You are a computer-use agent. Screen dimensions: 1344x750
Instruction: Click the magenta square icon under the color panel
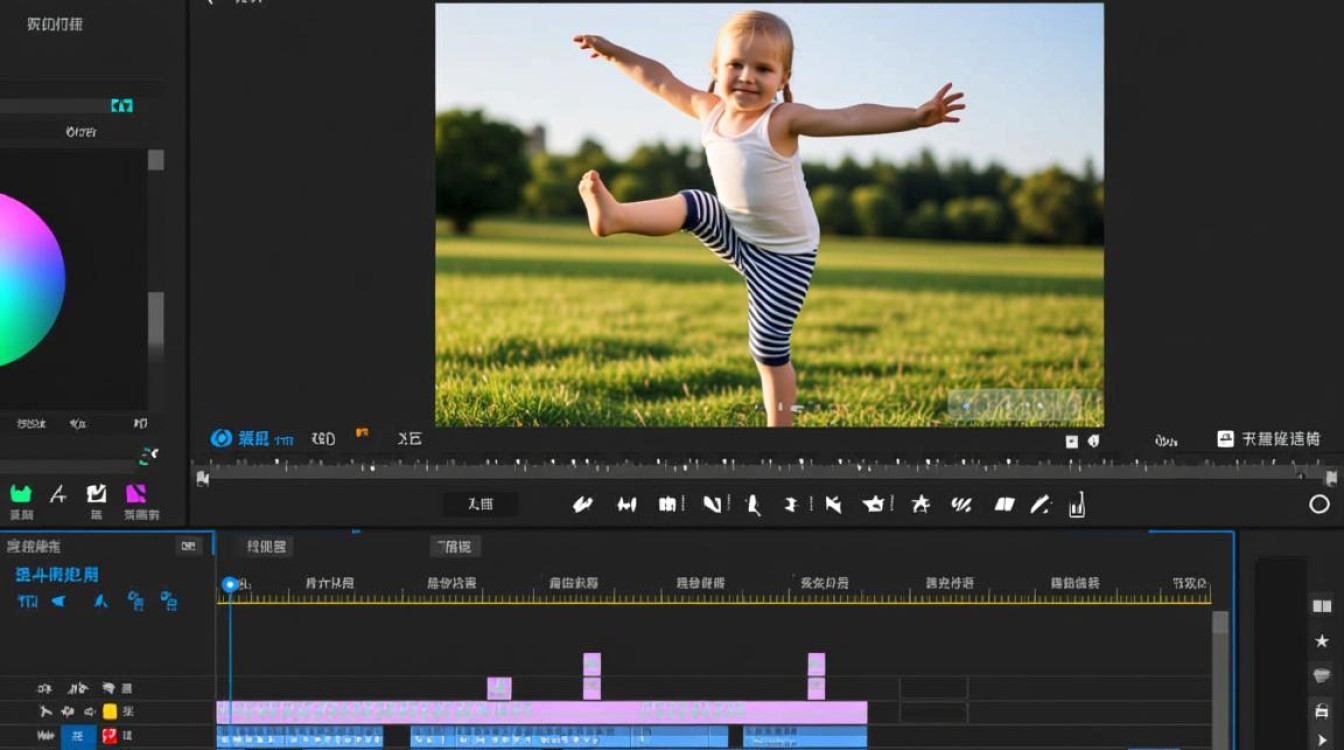(136, 493)
